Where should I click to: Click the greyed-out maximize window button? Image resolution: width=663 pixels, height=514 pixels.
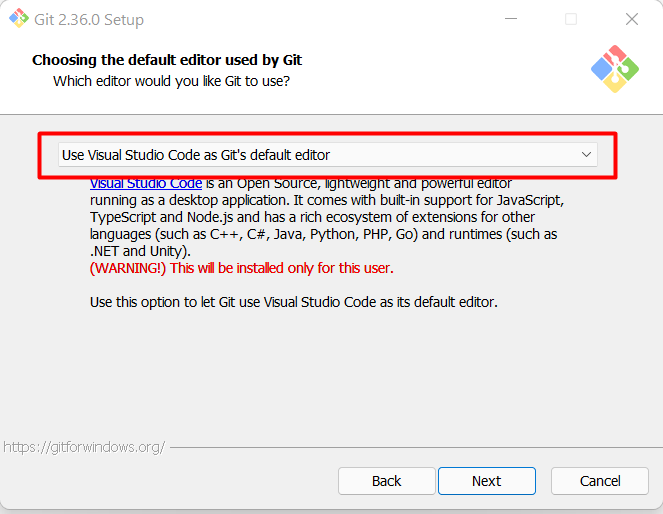(571, 19)
